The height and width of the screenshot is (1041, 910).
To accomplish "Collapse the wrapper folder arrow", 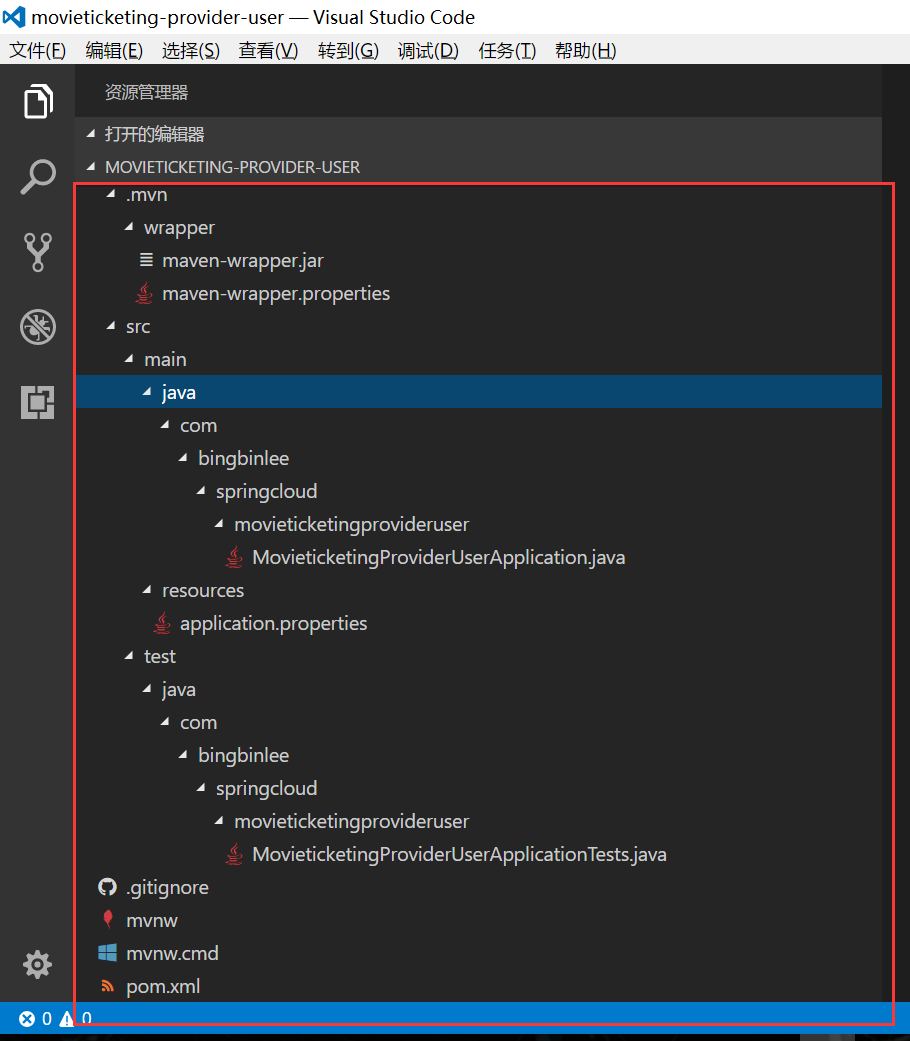I will (129, 227).
